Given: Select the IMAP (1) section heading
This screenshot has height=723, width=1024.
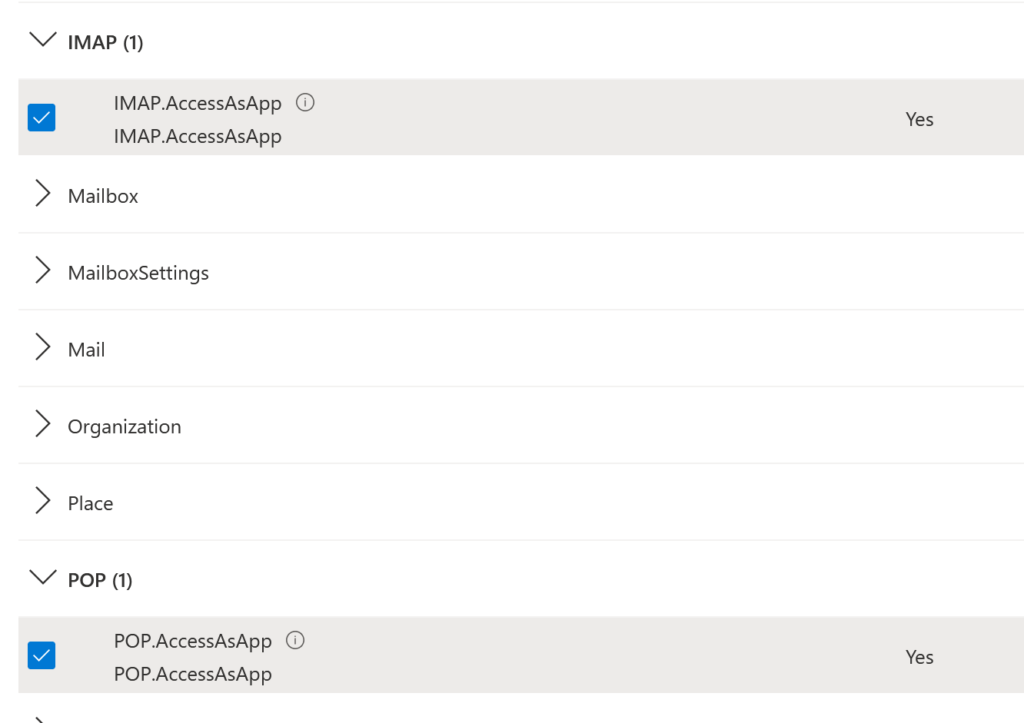Looking at the screenshot, I should click(x=105, y=42).
